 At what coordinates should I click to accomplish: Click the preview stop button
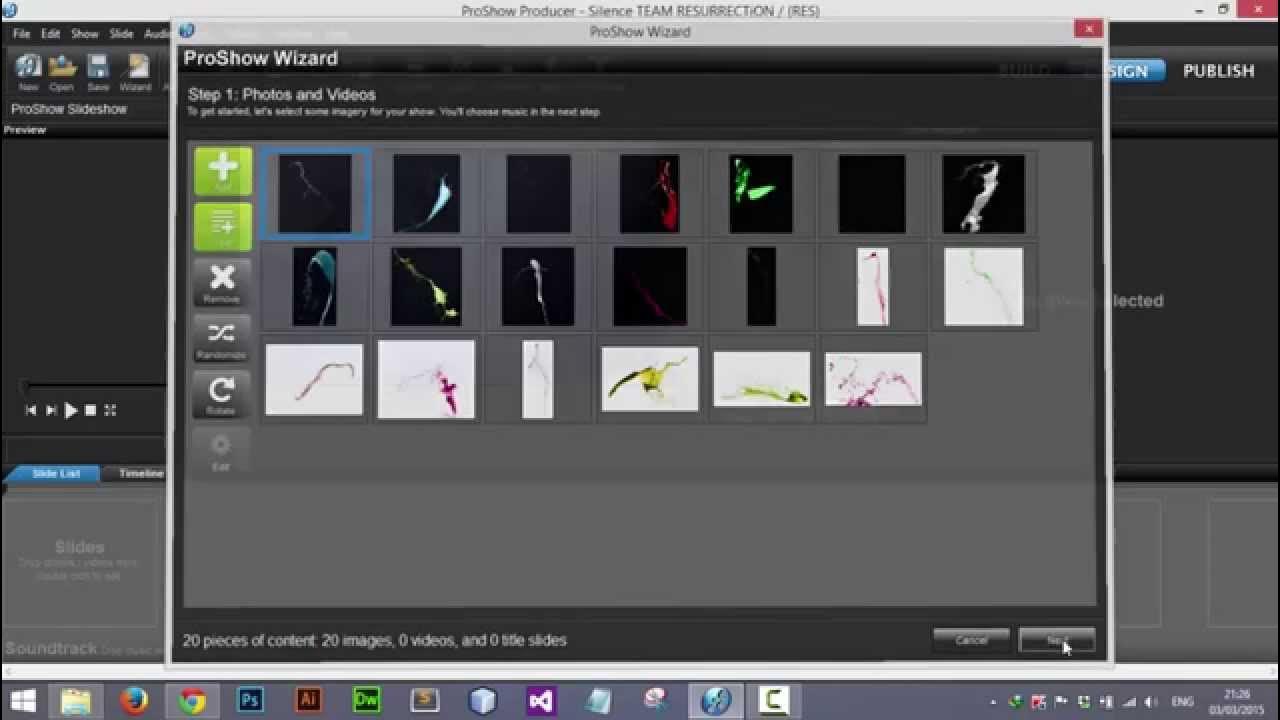coord(90,410)
